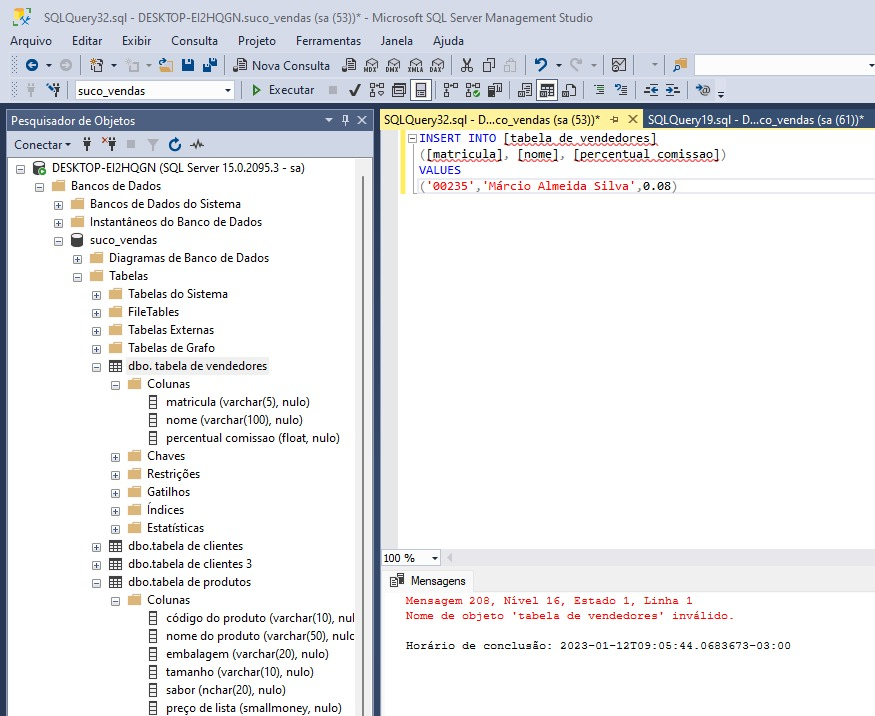Open a Database Engine Query icon
875x716 pixels.
[x=349, y=65]
